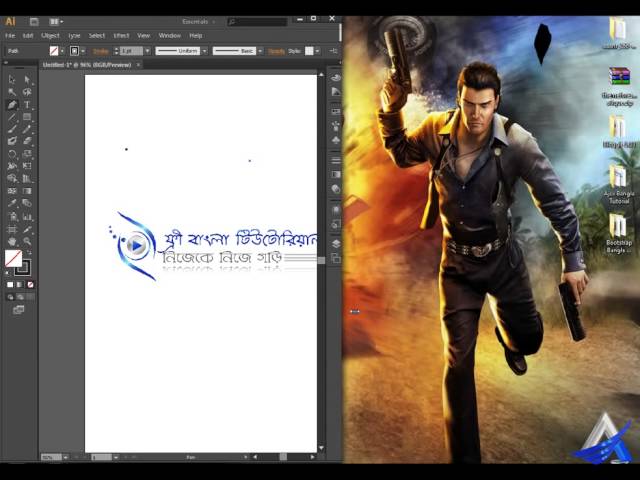Viewport: 640px width, 480px height.
Task: Select the Free Transform tool
Action: pyautogui.click(x=27, y=166)
